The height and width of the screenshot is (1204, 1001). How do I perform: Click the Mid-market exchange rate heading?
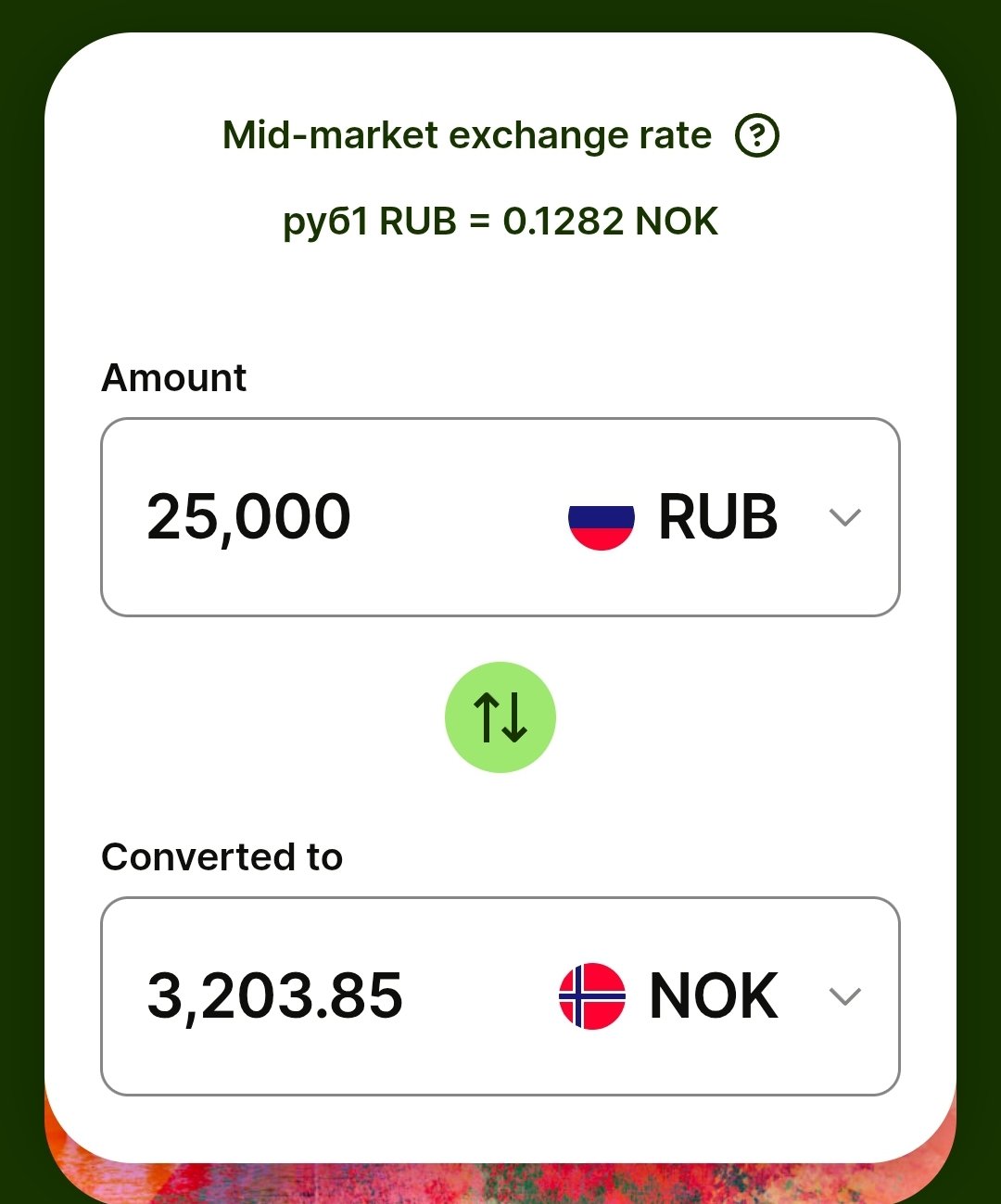[467, 135]
